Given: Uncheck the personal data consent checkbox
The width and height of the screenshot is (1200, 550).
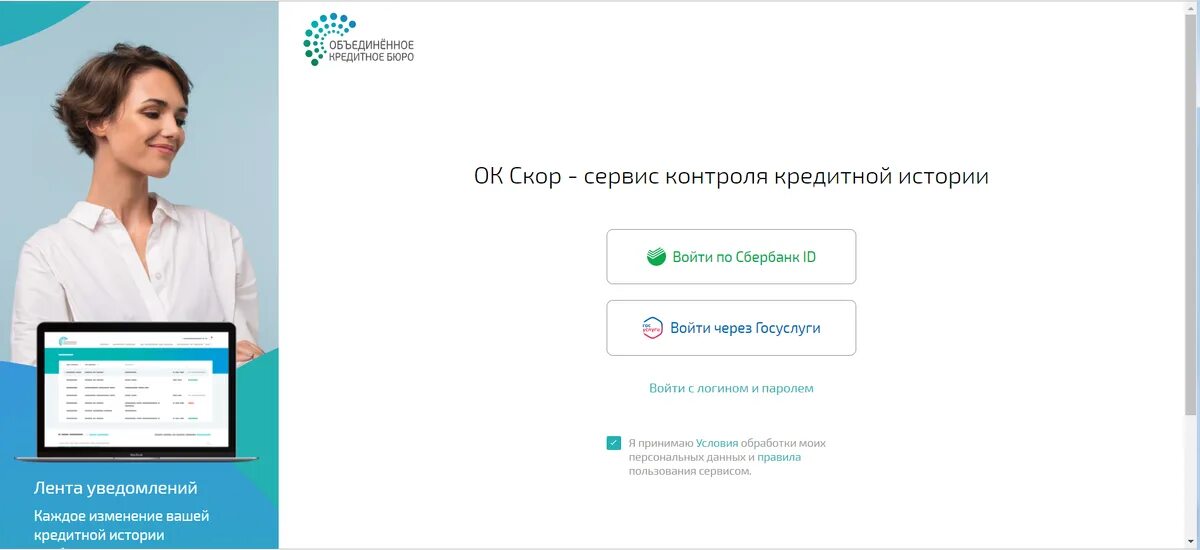Looking at the screenshot, I should (x=614, y=443).
